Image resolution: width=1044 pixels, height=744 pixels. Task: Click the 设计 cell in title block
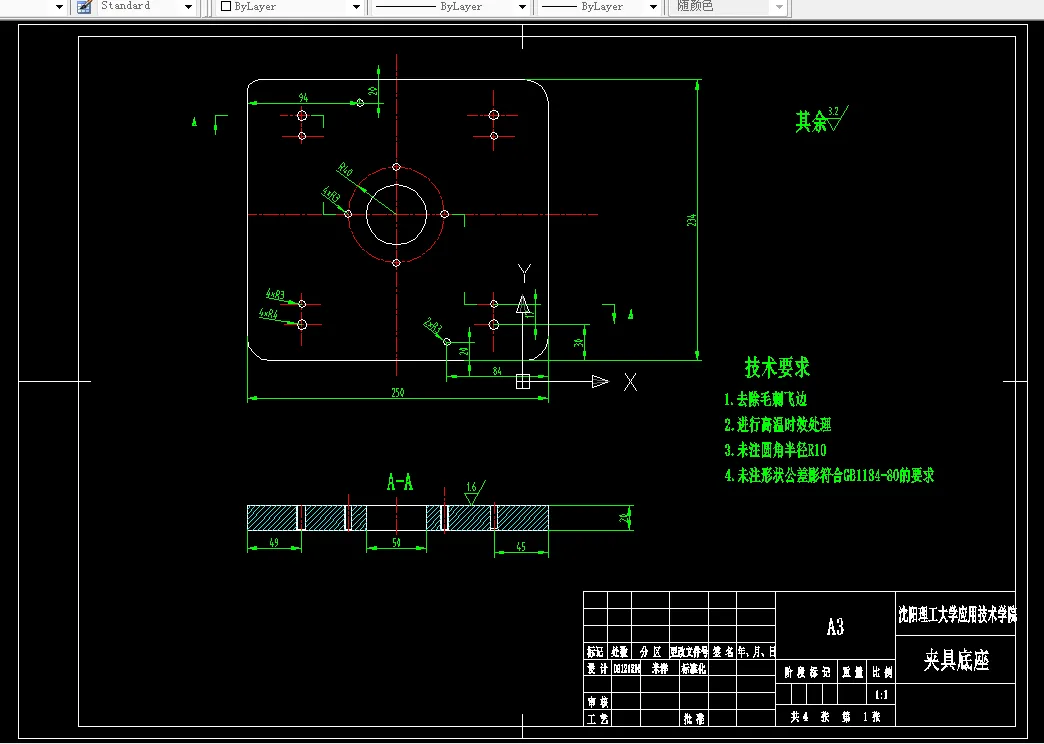click(597, 669)
